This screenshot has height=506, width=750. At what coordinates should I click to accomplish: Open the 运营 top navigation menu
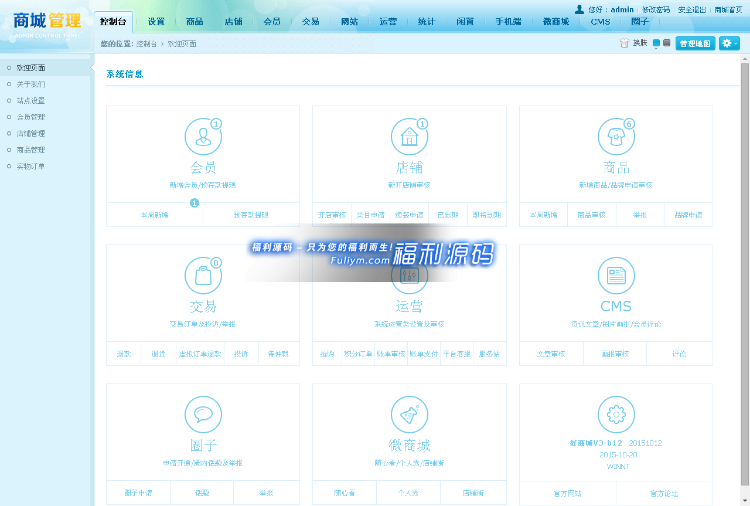[388, 22]
